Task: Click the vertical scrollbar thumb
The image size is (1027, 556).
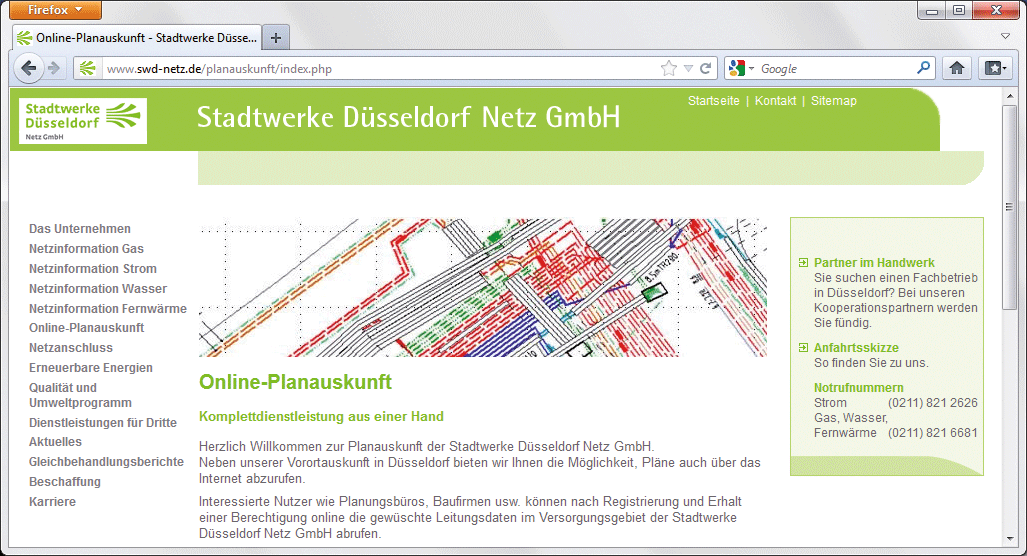Action: point(1009,206)
